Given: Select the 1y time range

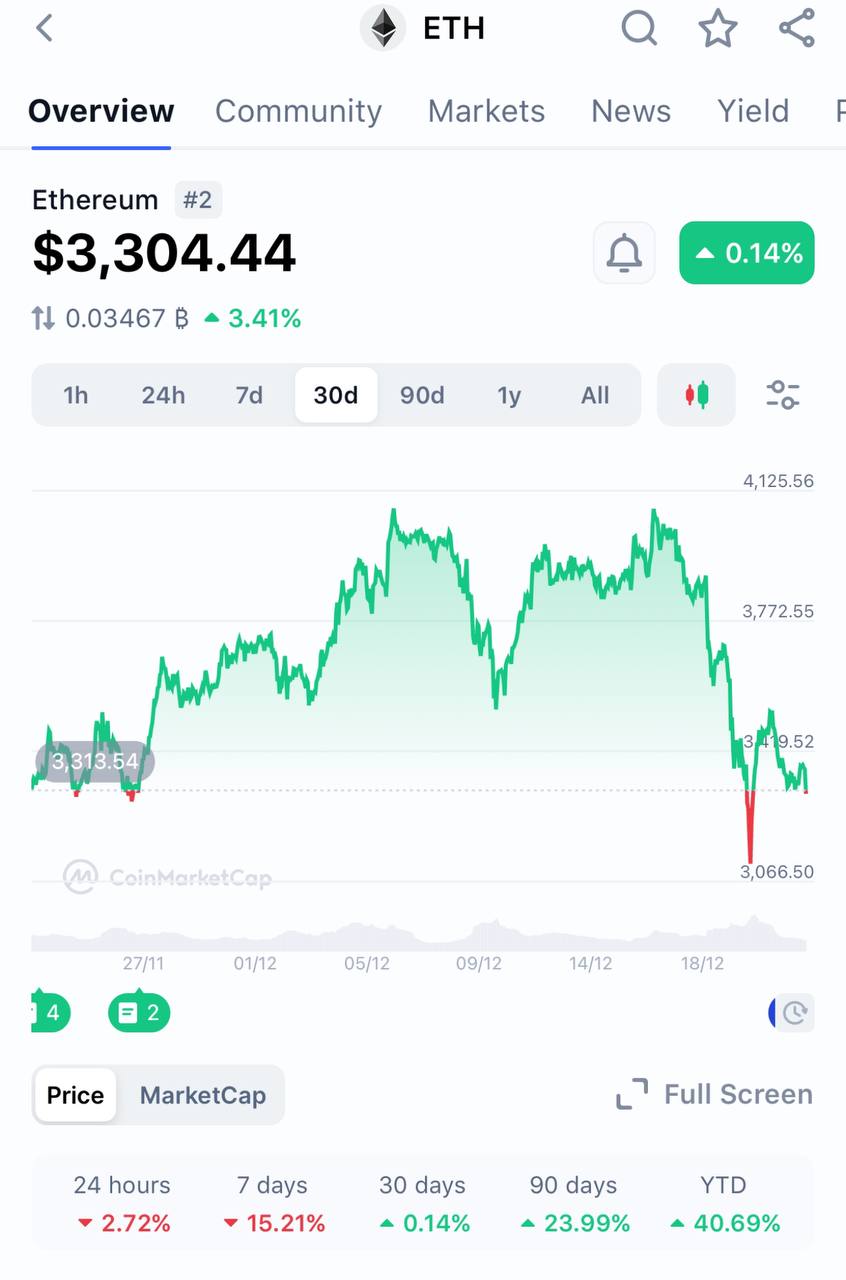Looking at the screenshot, I should pyautogui.click(x=509, y=395).
